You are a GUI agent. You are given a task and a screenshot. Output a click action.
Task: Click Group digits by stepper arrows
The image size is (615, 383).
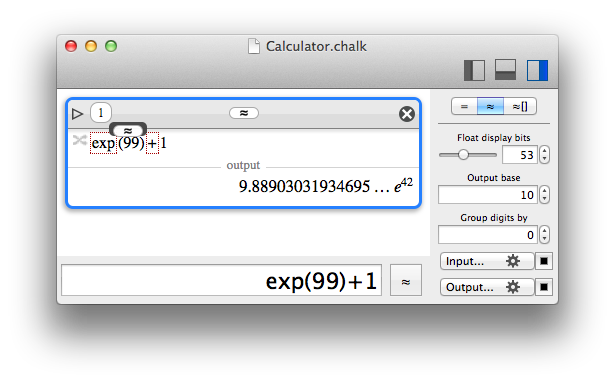pos(544,235)
